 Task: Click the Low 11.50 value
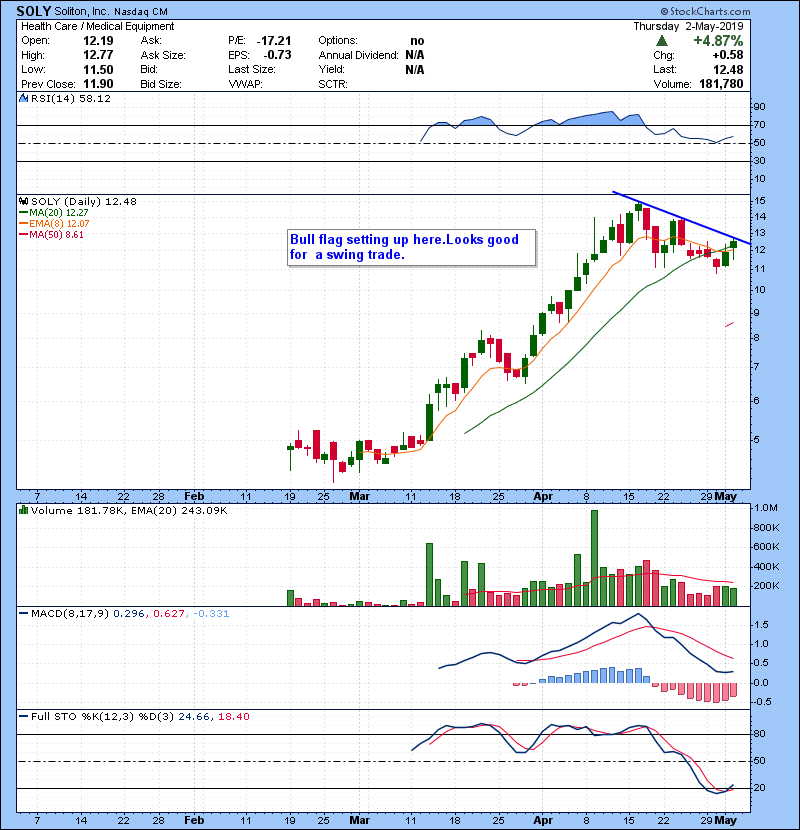click(x=98, y=69)
